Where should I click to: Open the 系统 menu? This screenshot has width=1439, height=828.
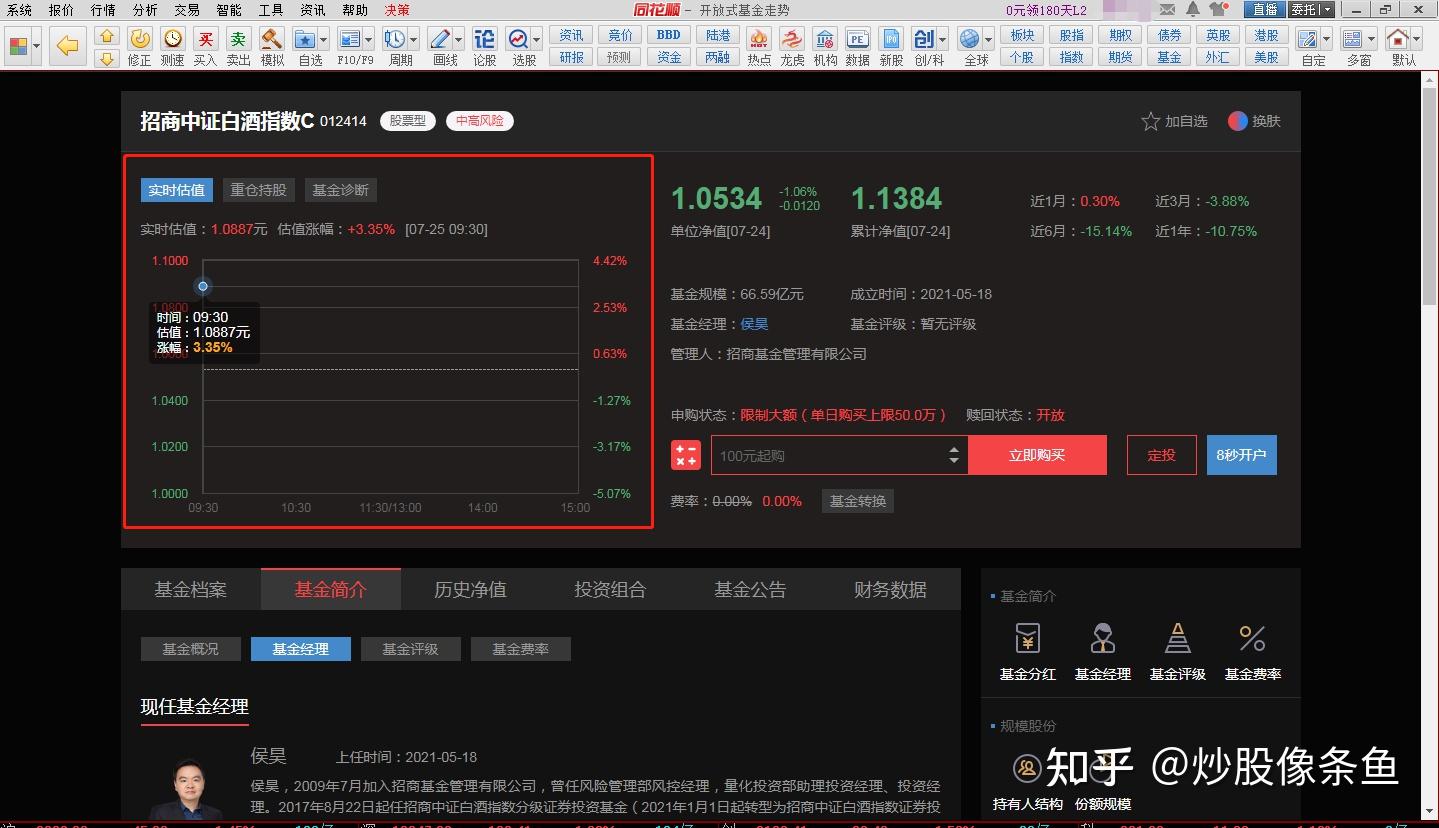pos(19,10)
